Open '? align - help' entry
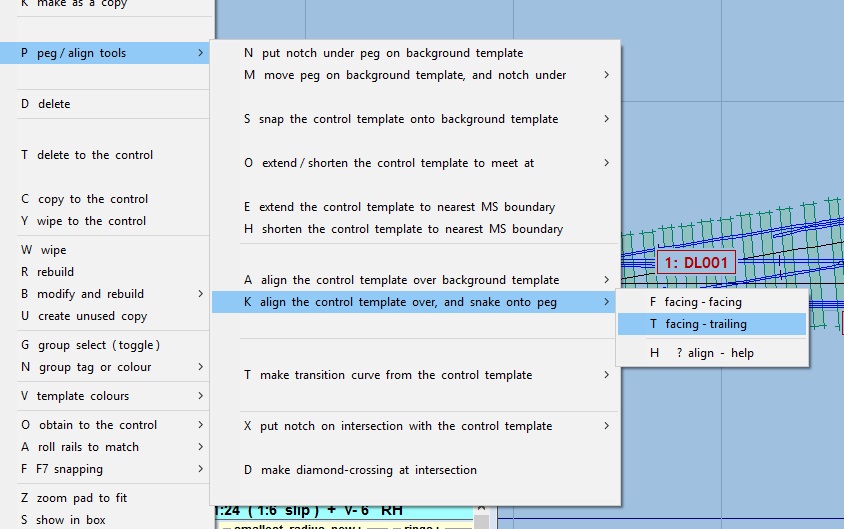The height and width of the screenshot is (529, 844). 708,353
